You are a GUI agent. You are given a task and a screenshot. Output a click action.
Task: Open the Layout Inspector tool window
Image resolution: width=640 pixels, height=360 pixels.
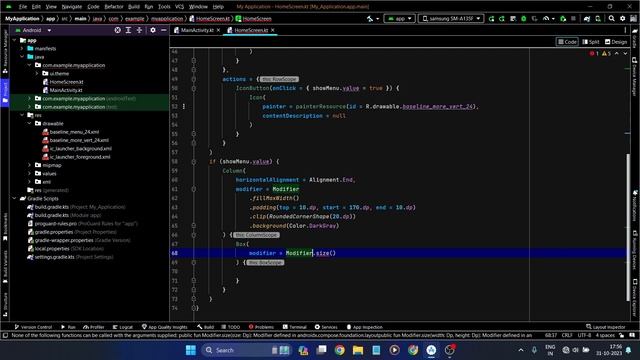(606, 327)
